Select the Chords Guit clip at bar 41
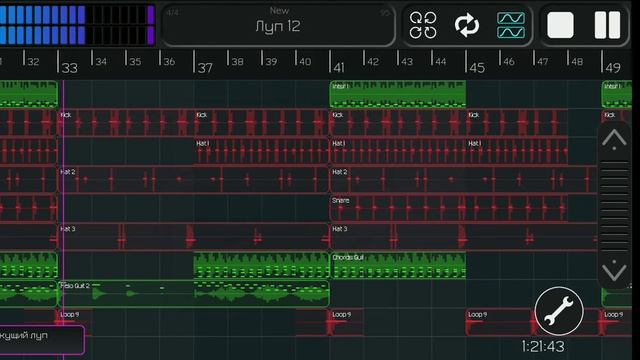This screenshot has height=360, width=640. point(398,266)
